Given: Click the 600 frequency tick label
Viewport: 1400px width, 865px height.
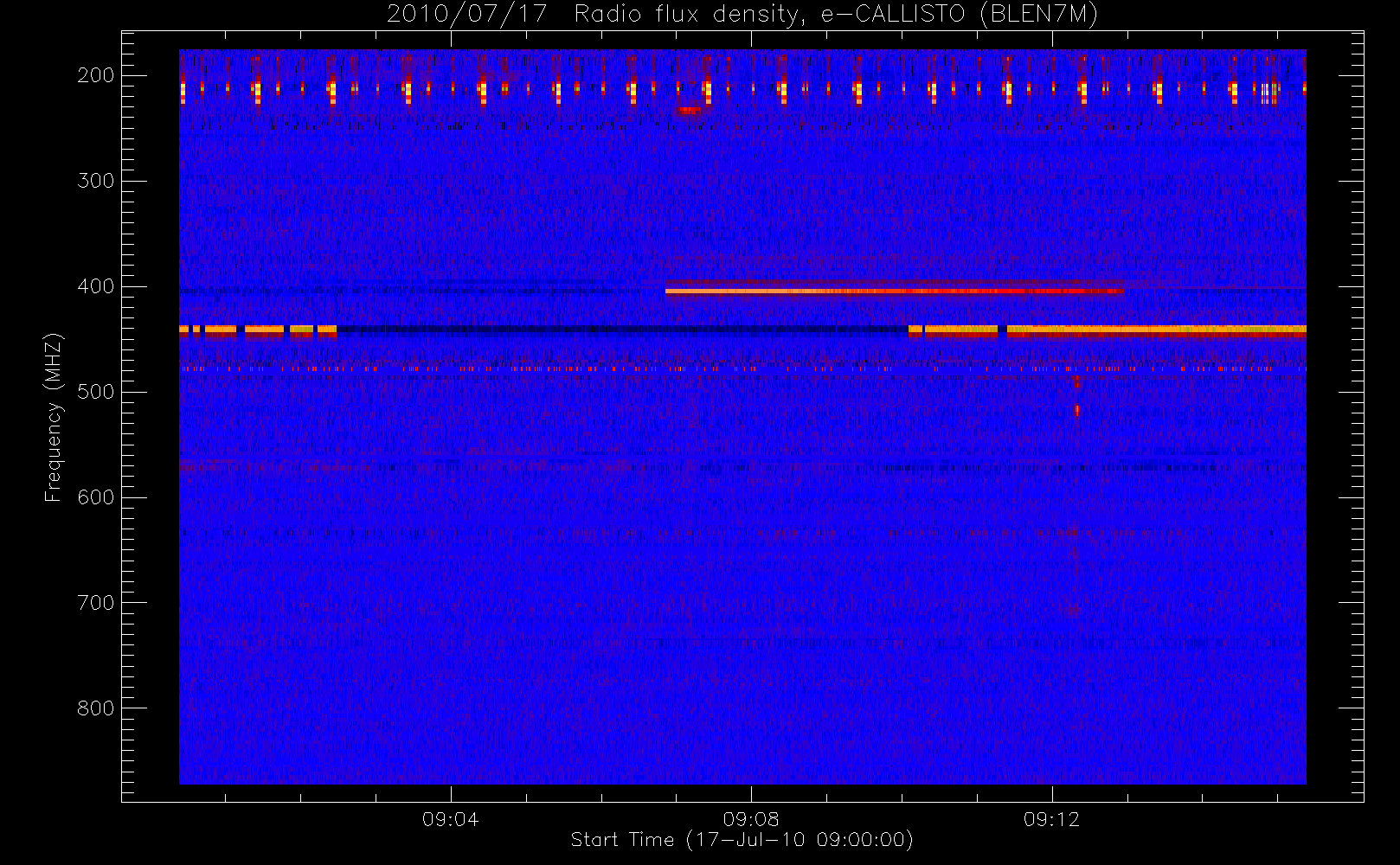Looking at the screenshot, I should tap(96, 497).
